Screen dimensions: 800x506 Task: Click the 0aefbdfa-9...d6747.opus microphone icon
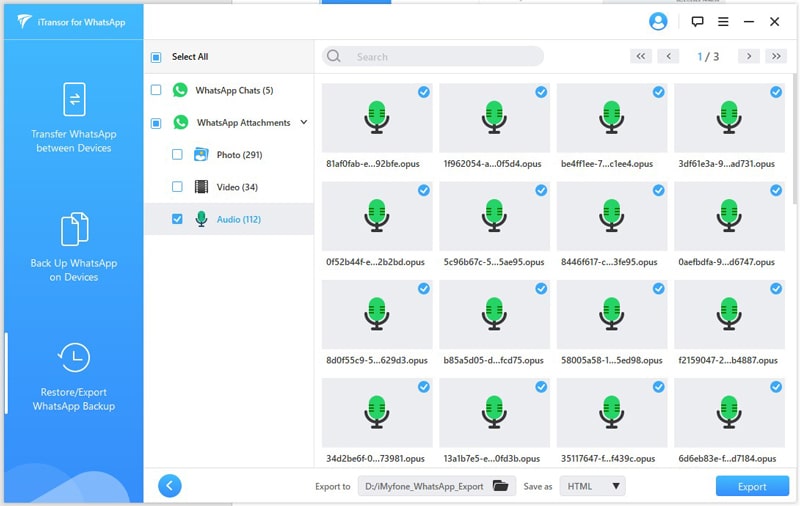pyautogui.click(x=729, y=216)
